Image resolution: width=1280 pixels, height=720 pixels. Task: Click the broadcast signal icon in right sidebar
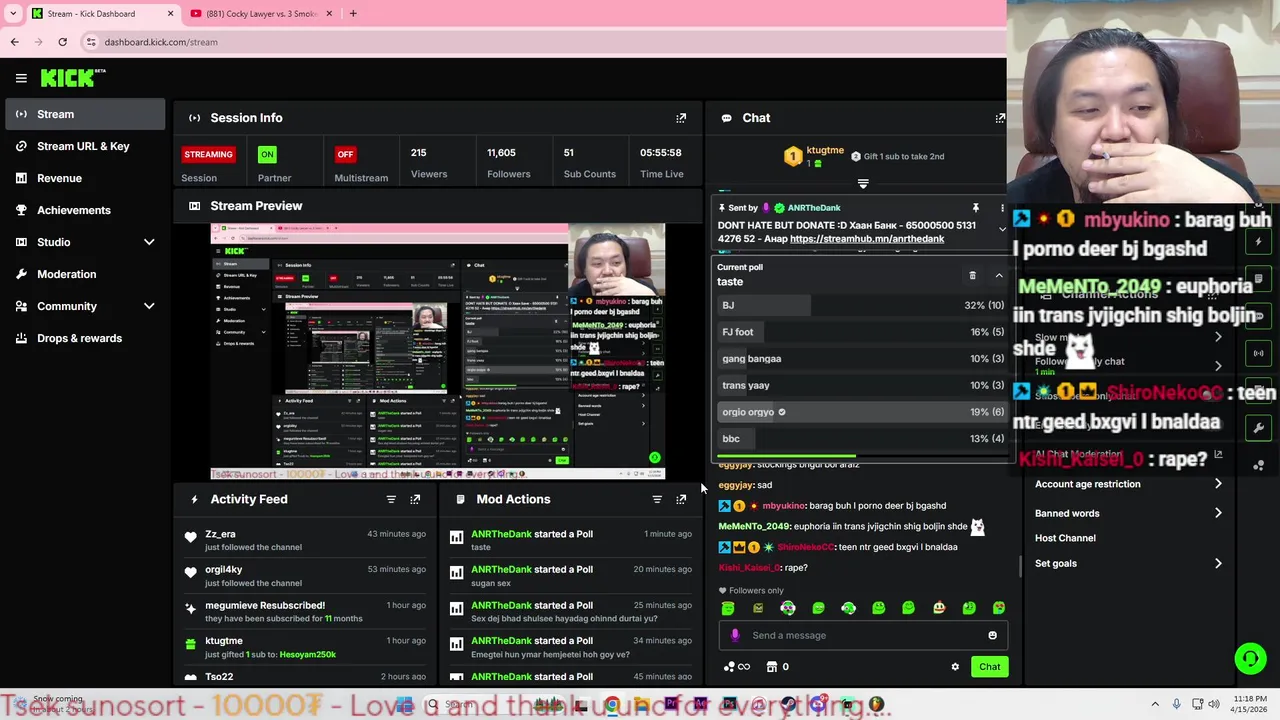[1258, 353]
